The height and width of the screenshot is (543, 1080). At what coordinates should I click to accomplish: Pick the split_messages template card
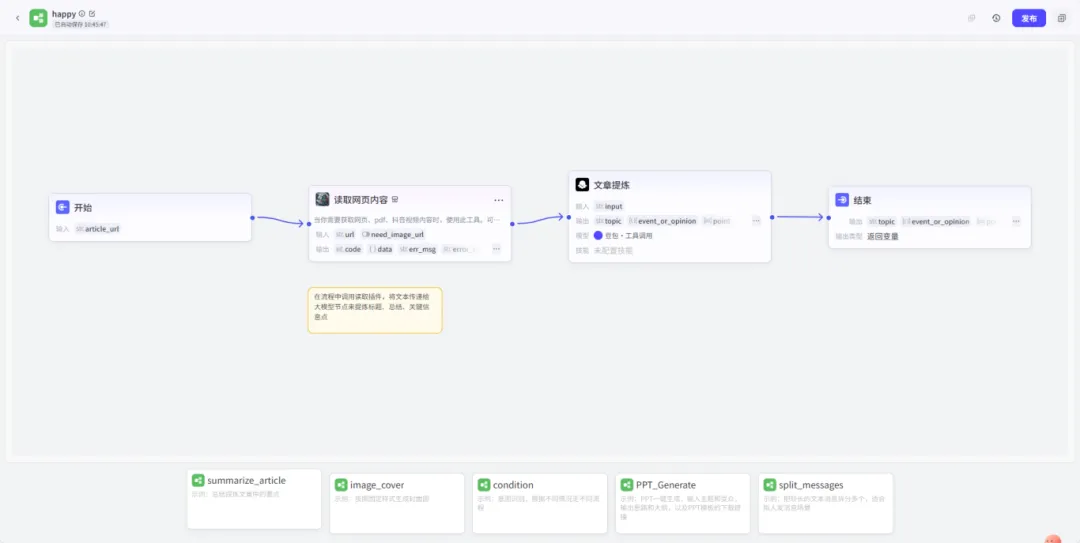(825, 502)
